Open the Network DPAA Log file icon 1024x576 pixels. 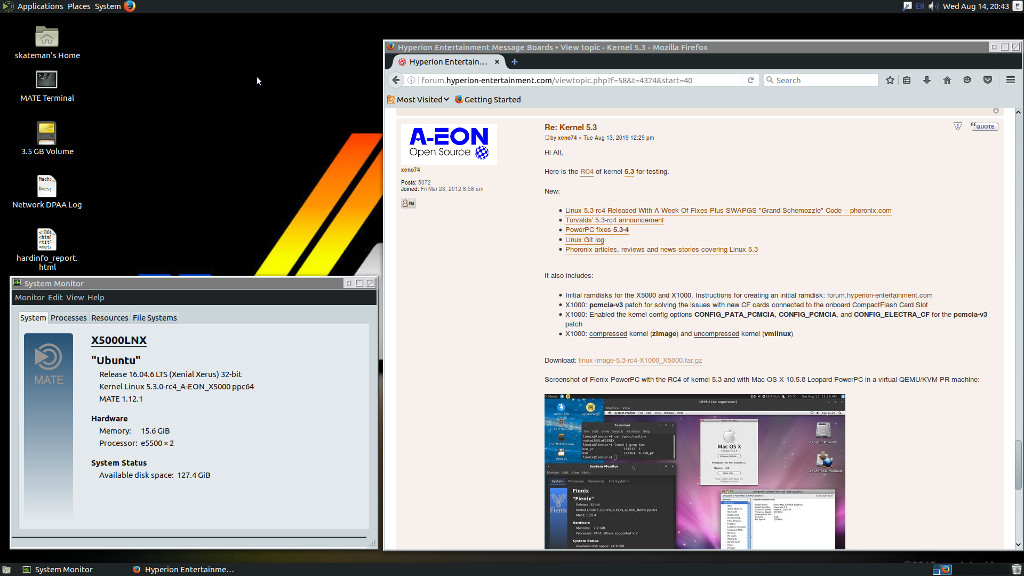46,186
